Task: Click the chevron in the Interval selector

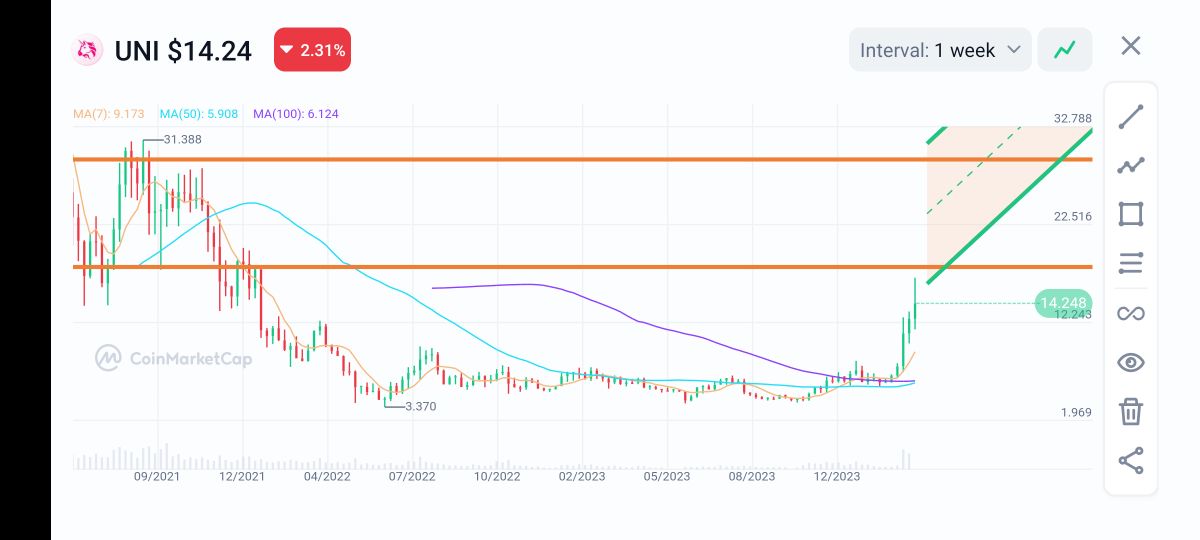Action: pos(1013,50)
